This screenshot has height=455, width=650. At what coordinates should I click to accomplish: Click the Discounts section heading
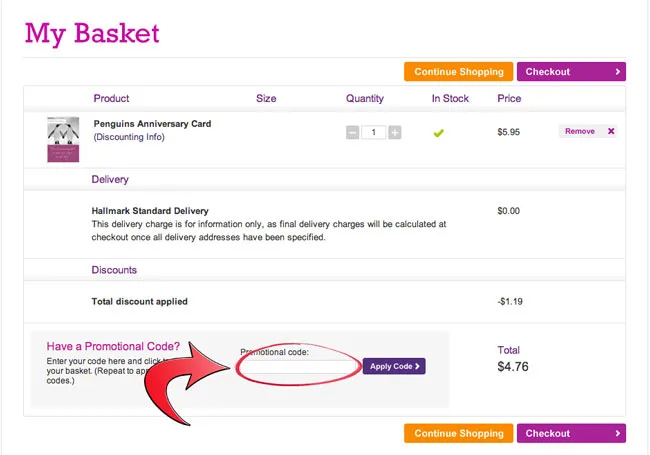point(114,270)
